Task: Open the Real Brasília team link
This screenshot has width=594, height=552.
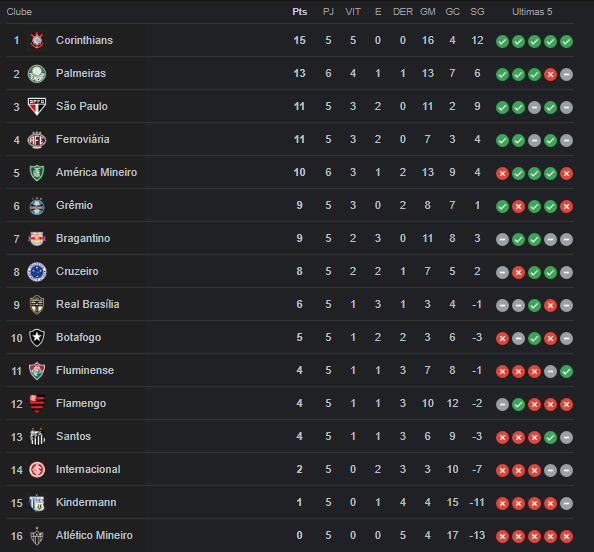Action: click(88, 304)
